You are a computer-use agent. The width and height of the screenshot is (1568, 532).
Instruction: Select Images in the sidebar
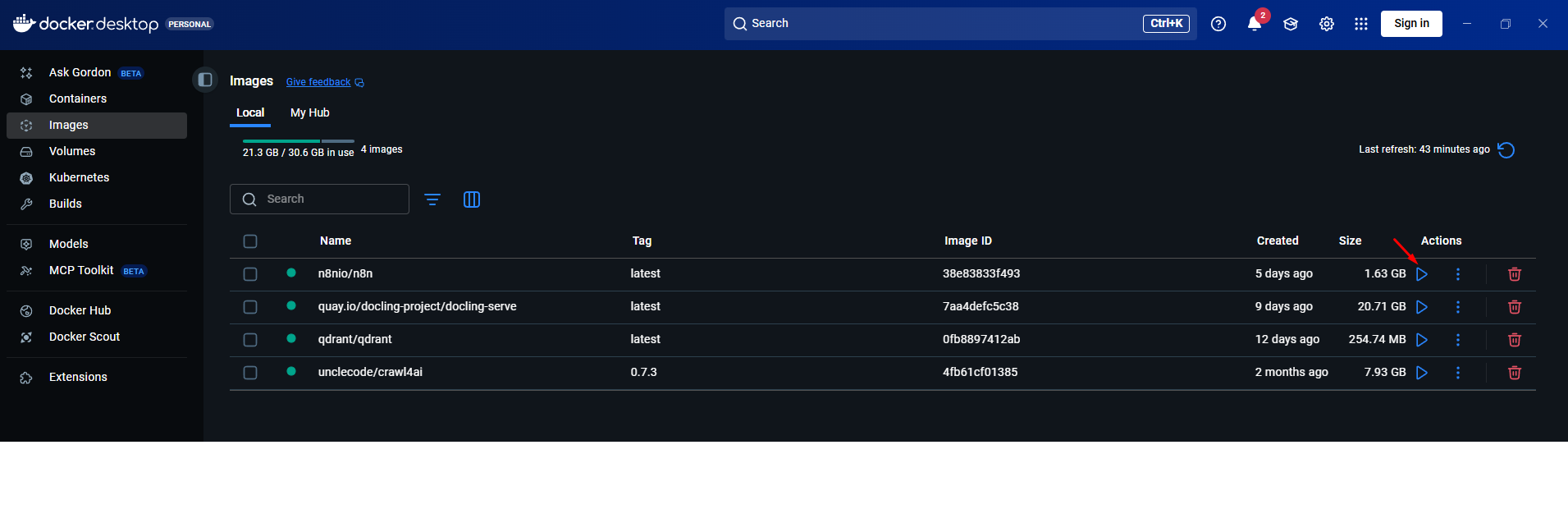click(x=97, y=125)
